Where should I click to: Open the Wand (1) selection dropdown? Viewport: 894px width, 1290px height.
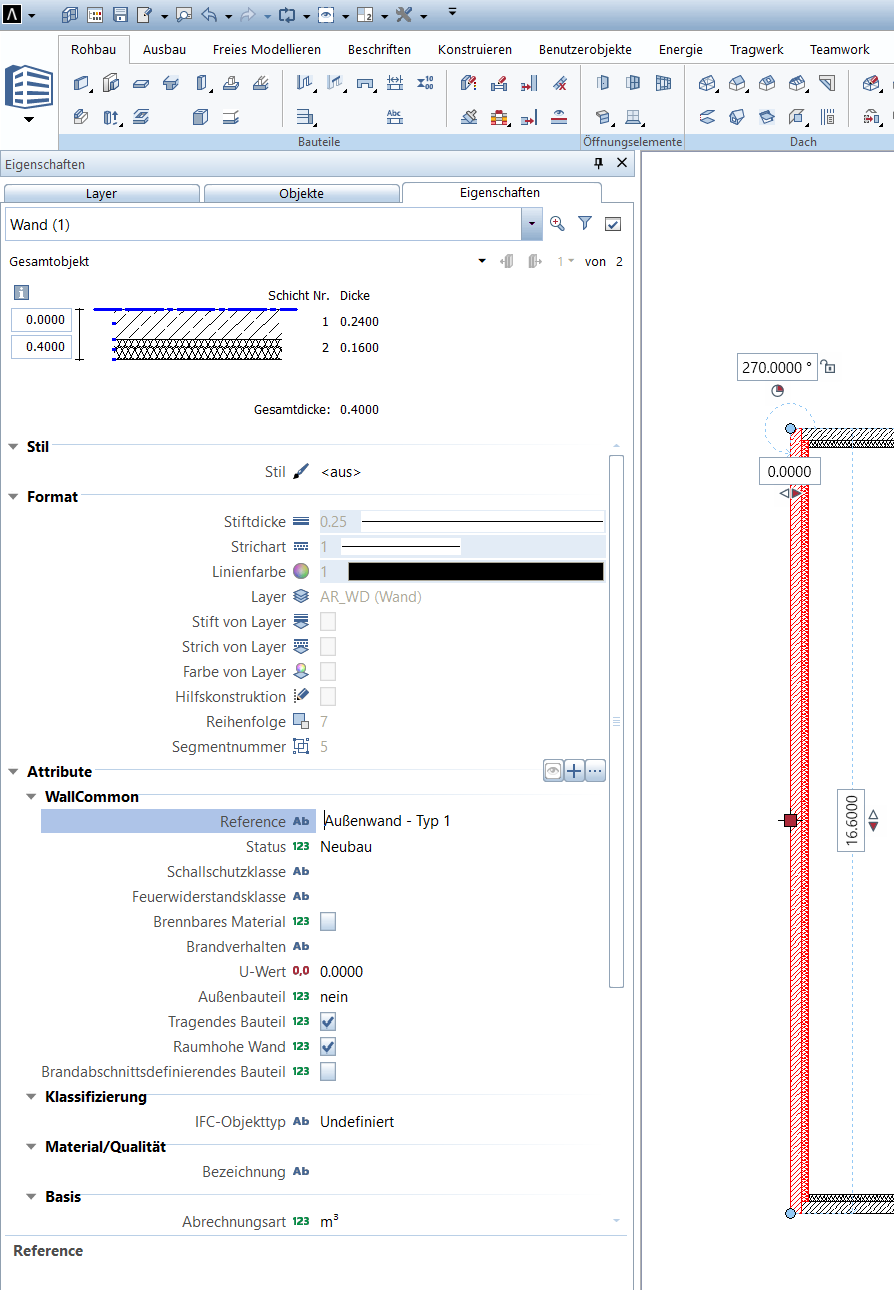(532, 224)
